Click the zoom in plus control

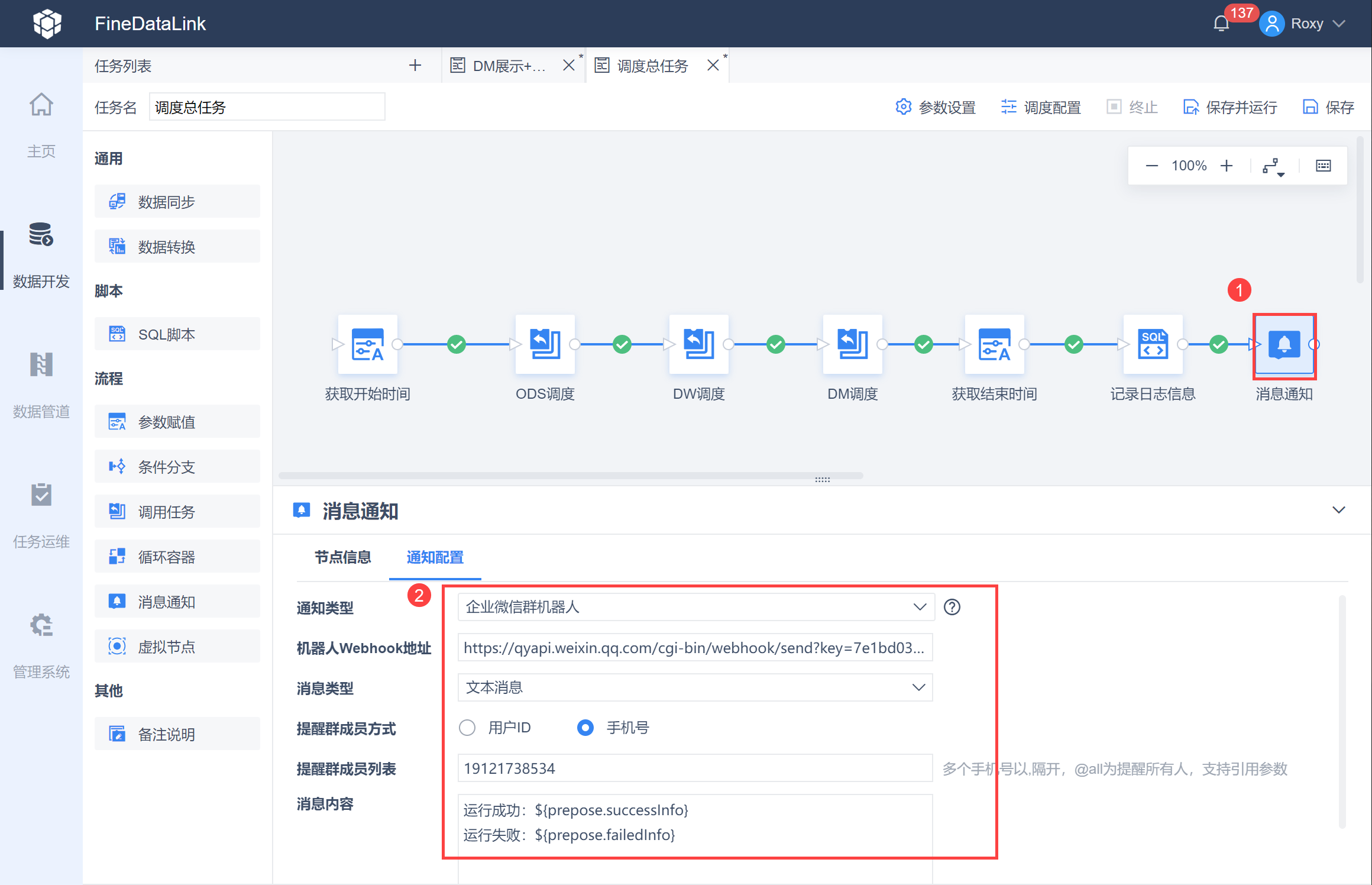[1227, 166]
